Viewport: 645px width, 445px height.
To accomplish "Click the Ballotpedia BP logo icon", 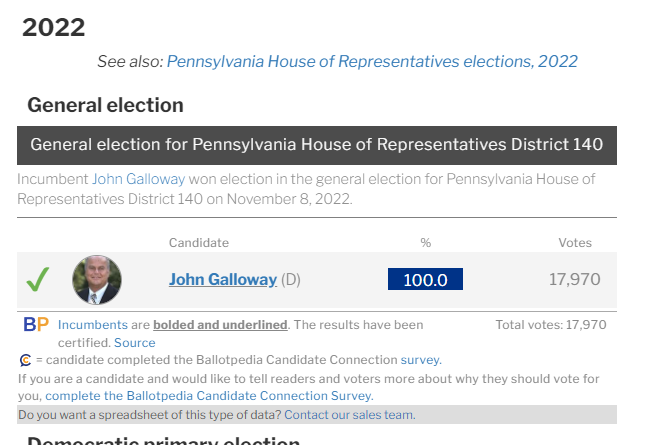I will (x=36, y=325).
